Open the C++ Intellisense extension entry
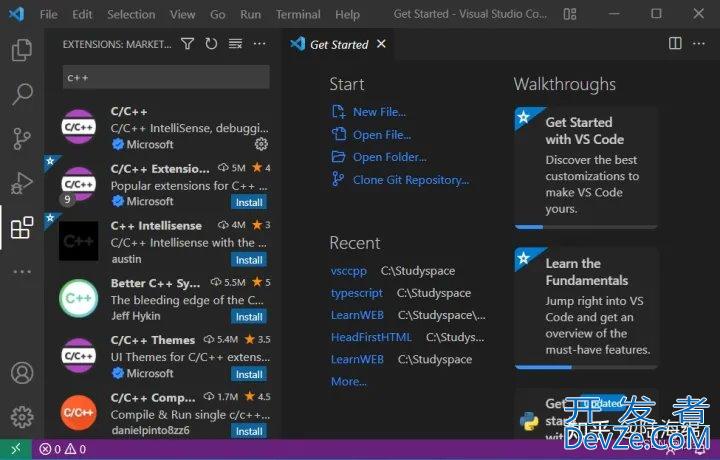 click(x=163, y=242)
